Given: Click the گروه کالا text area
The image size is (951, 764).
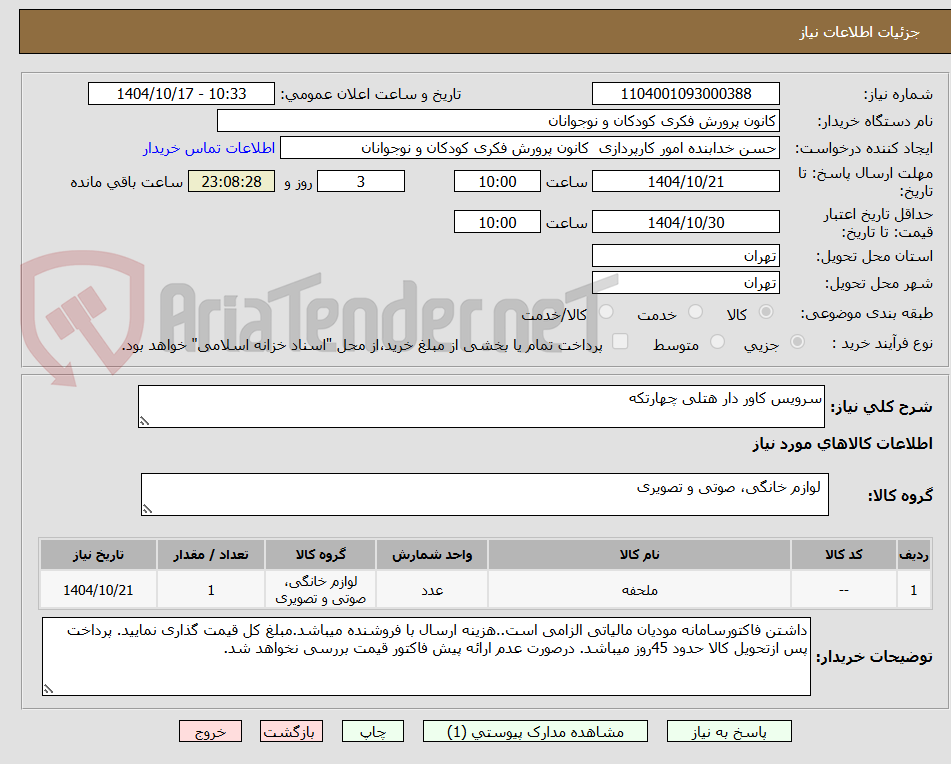Looking at the screenshot, I should click(x=485, y=495).
